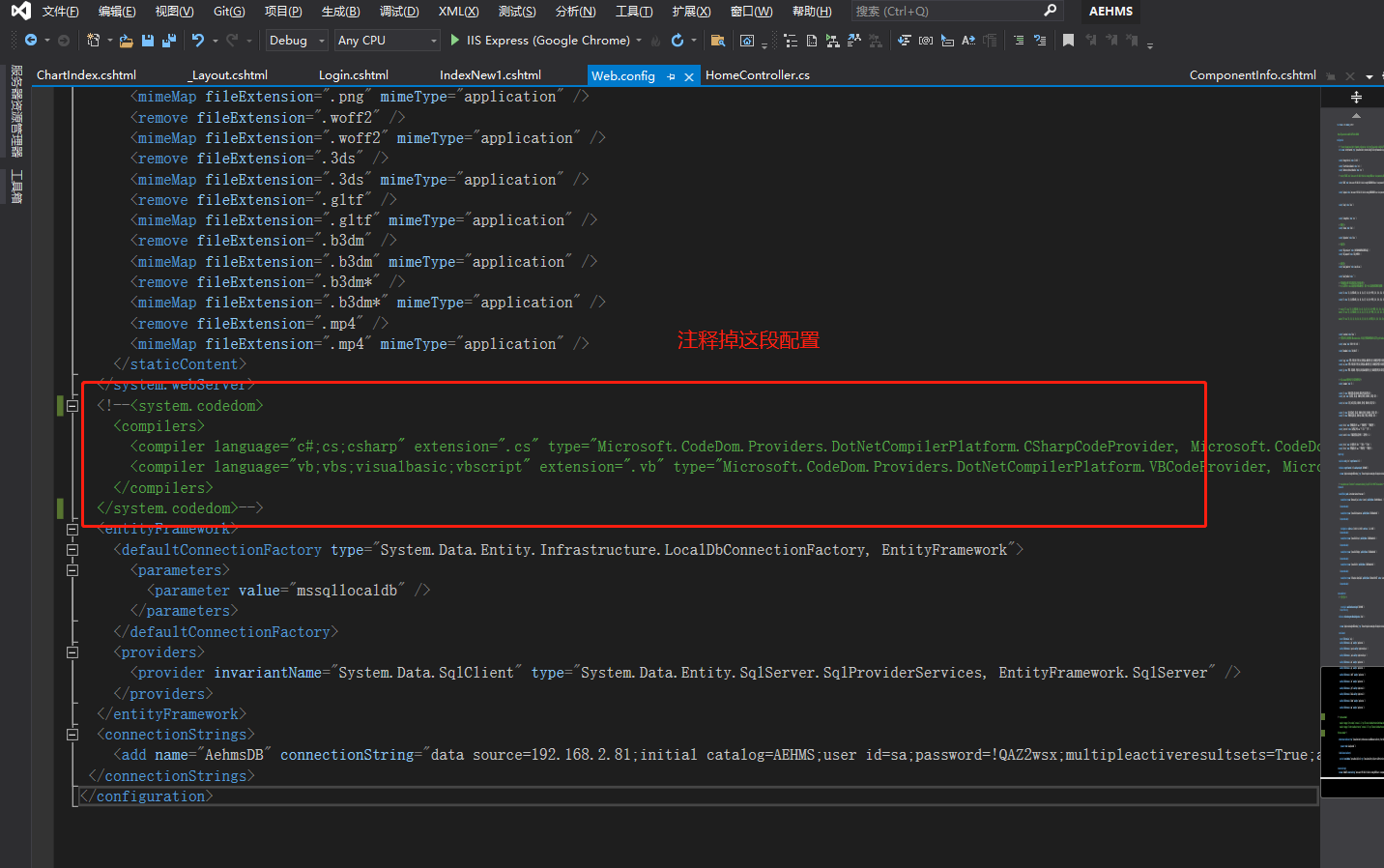The image size is (1384, 868).
Task: Click the editor split window icon
Action: 1356,97
